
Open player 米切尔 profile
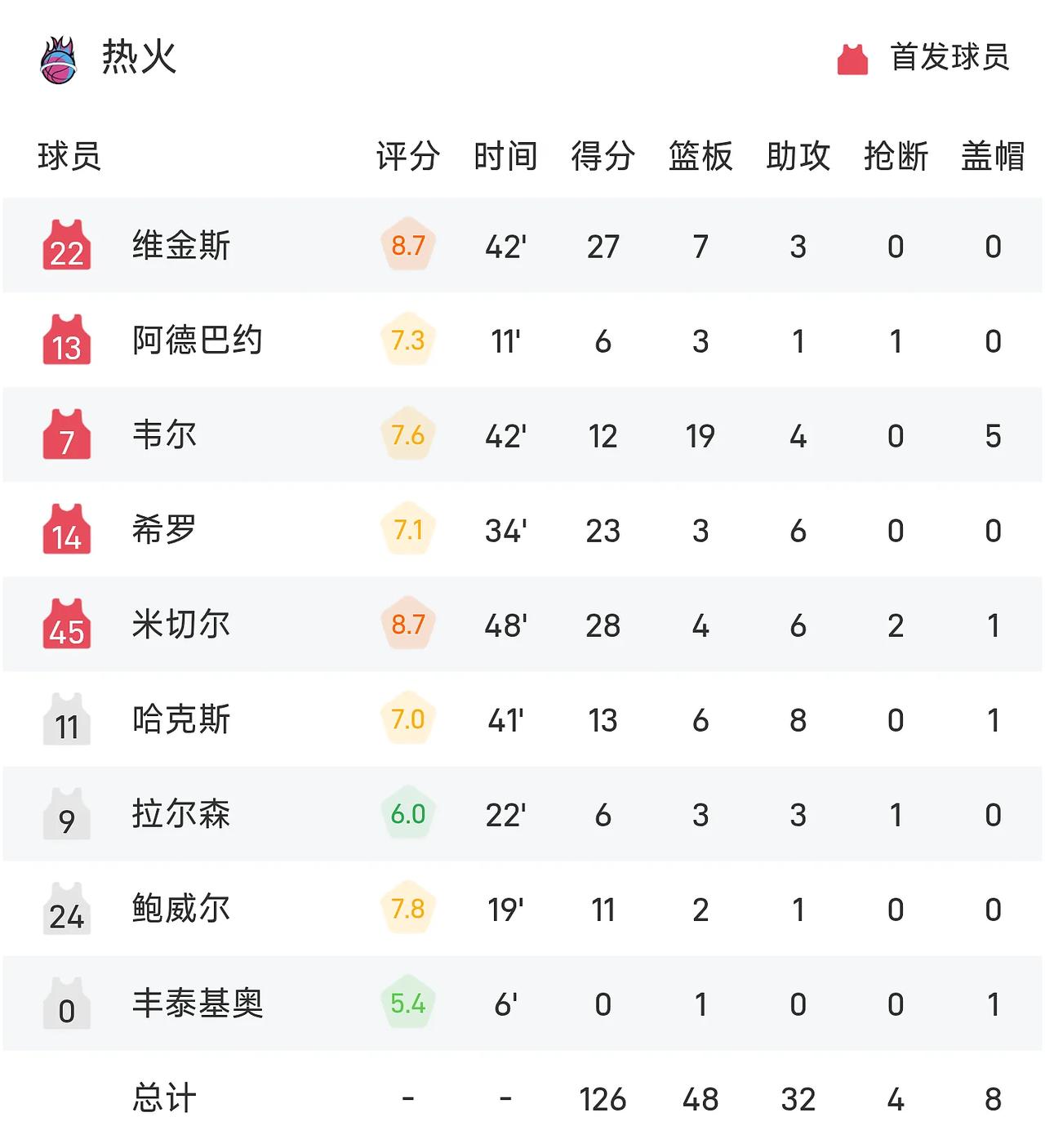(x=181, y=624)
